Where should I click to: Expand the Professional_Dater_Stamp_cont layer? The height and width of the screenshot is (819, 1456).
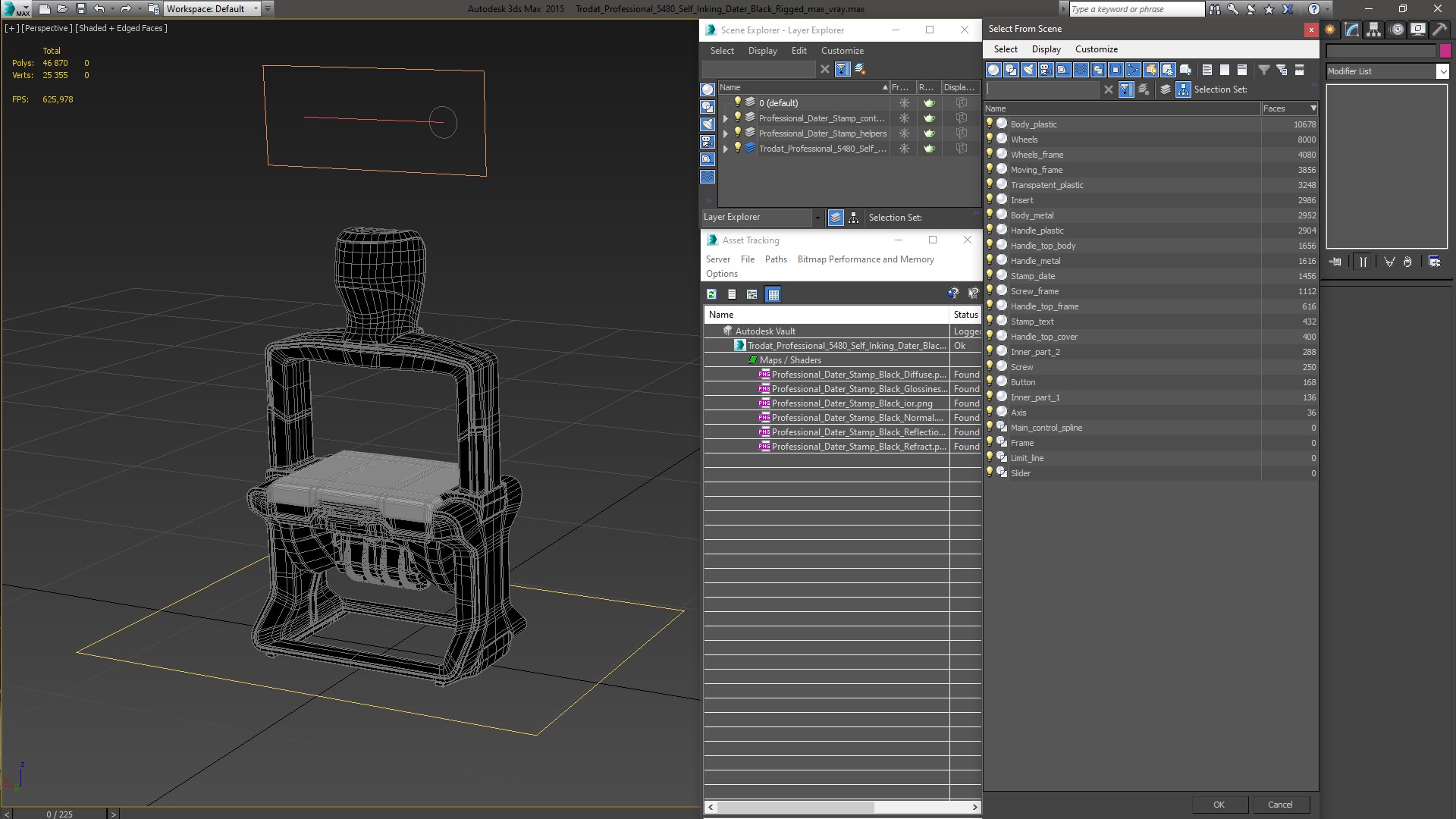coord(726,118)
